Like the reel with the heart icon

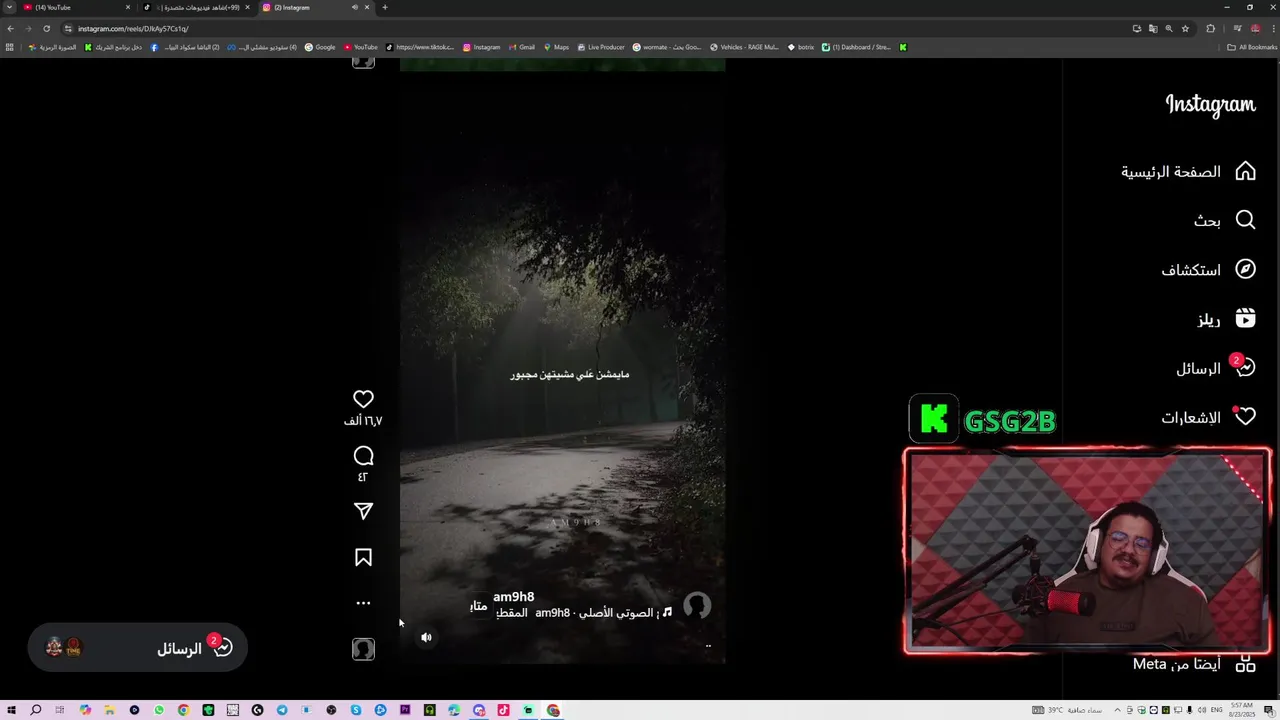tap(364, 399)
